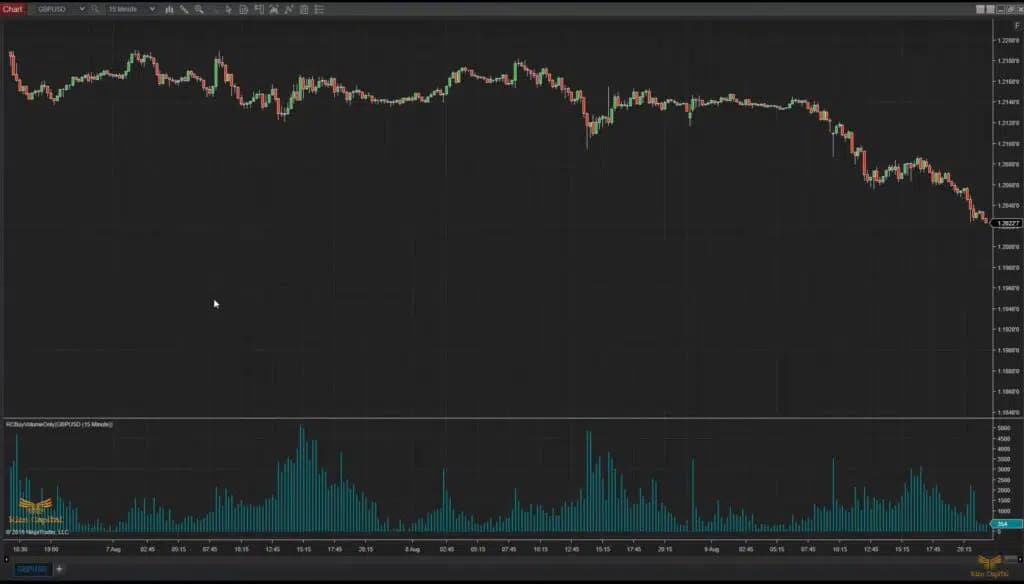
Task: Click the instrument search magnifier
Action: coord(95,9)
